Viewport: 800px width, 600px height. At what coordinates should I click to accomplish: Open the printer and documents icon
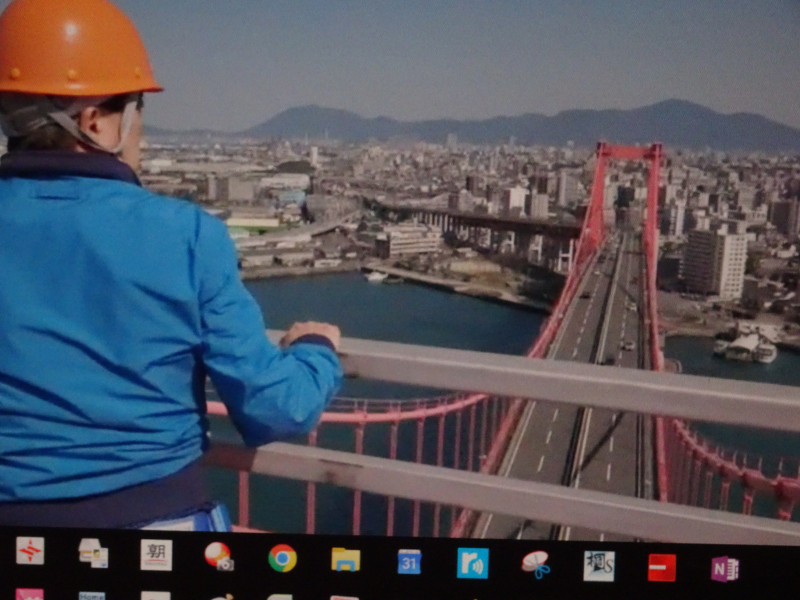tap(93, 553)
